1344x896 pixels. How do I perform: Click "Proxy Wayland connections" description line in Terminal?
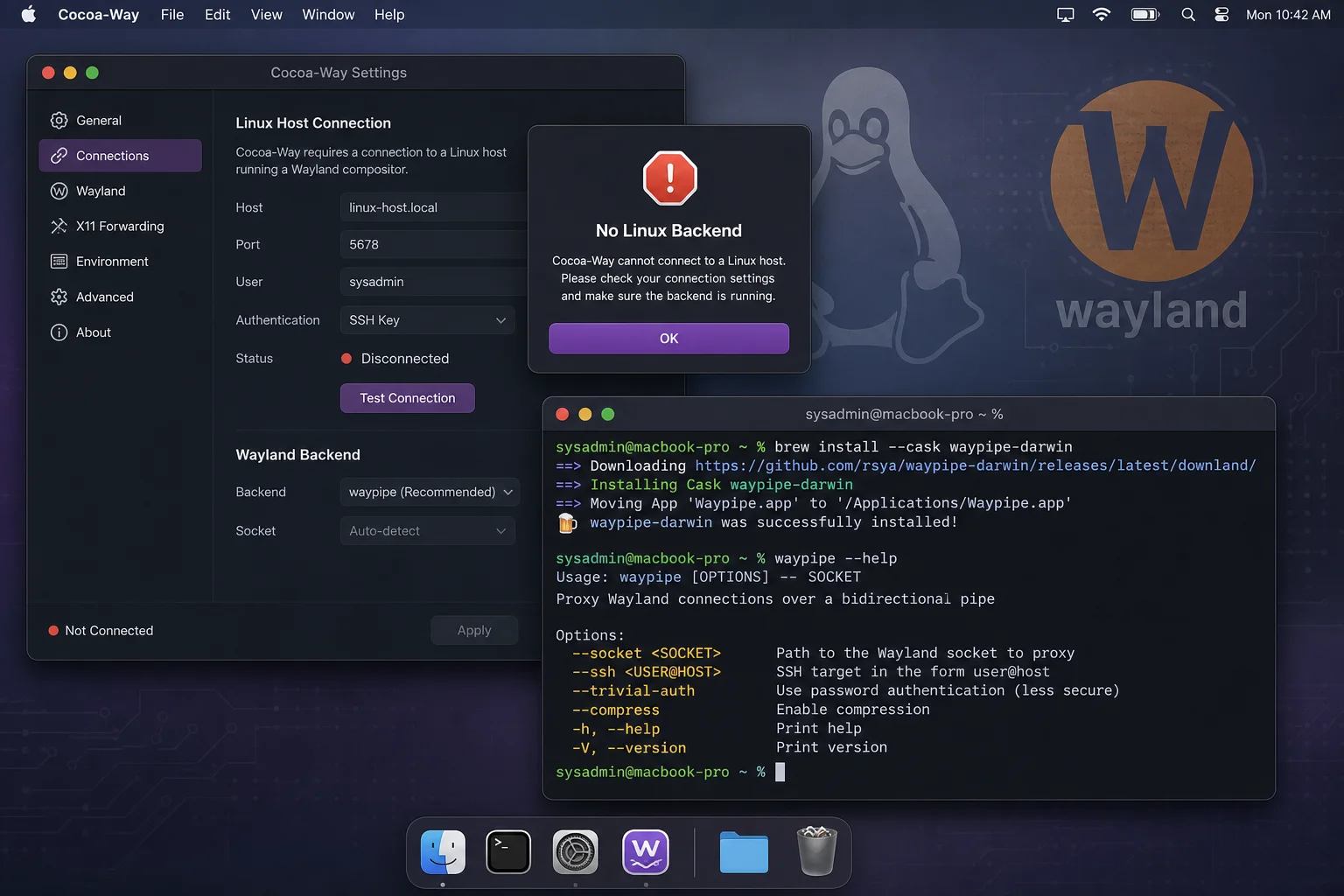[x=775, y=599]
